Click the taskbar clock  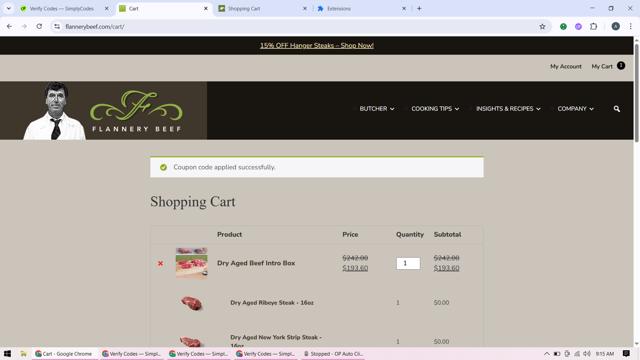[605, 353]
